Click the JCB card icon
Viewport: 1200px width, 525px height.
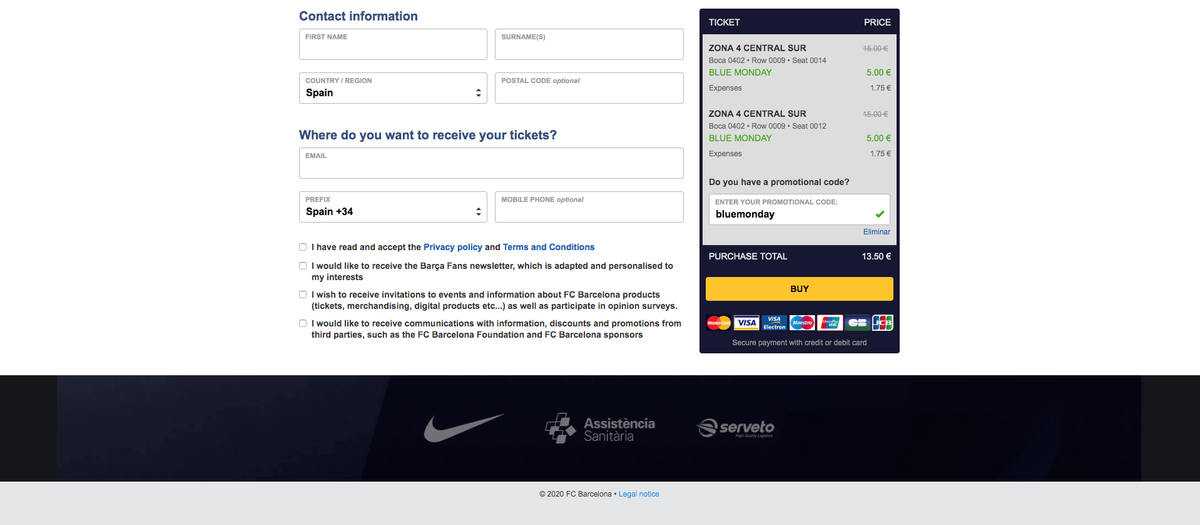click(882, 322)
